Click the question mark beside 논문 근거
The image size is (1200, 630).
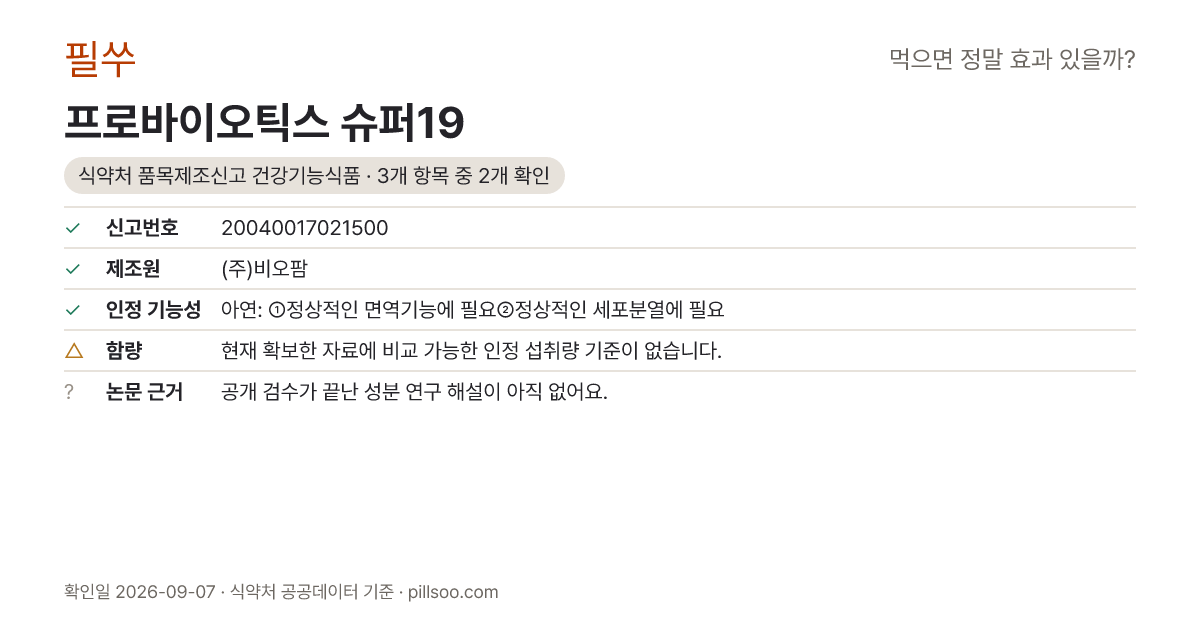click(69, 392)
